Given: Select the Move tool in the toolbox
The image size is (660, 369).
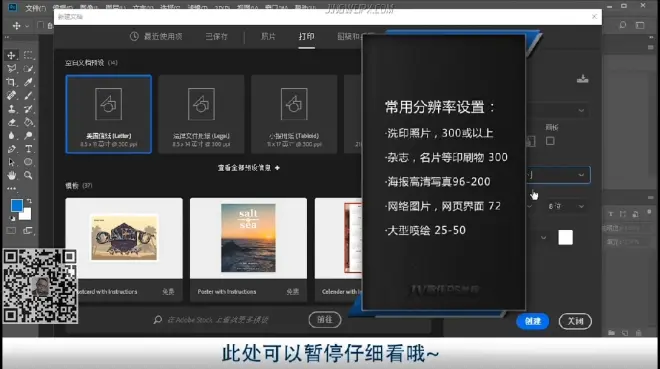Looking at the screenshot, I should (11, 55).
